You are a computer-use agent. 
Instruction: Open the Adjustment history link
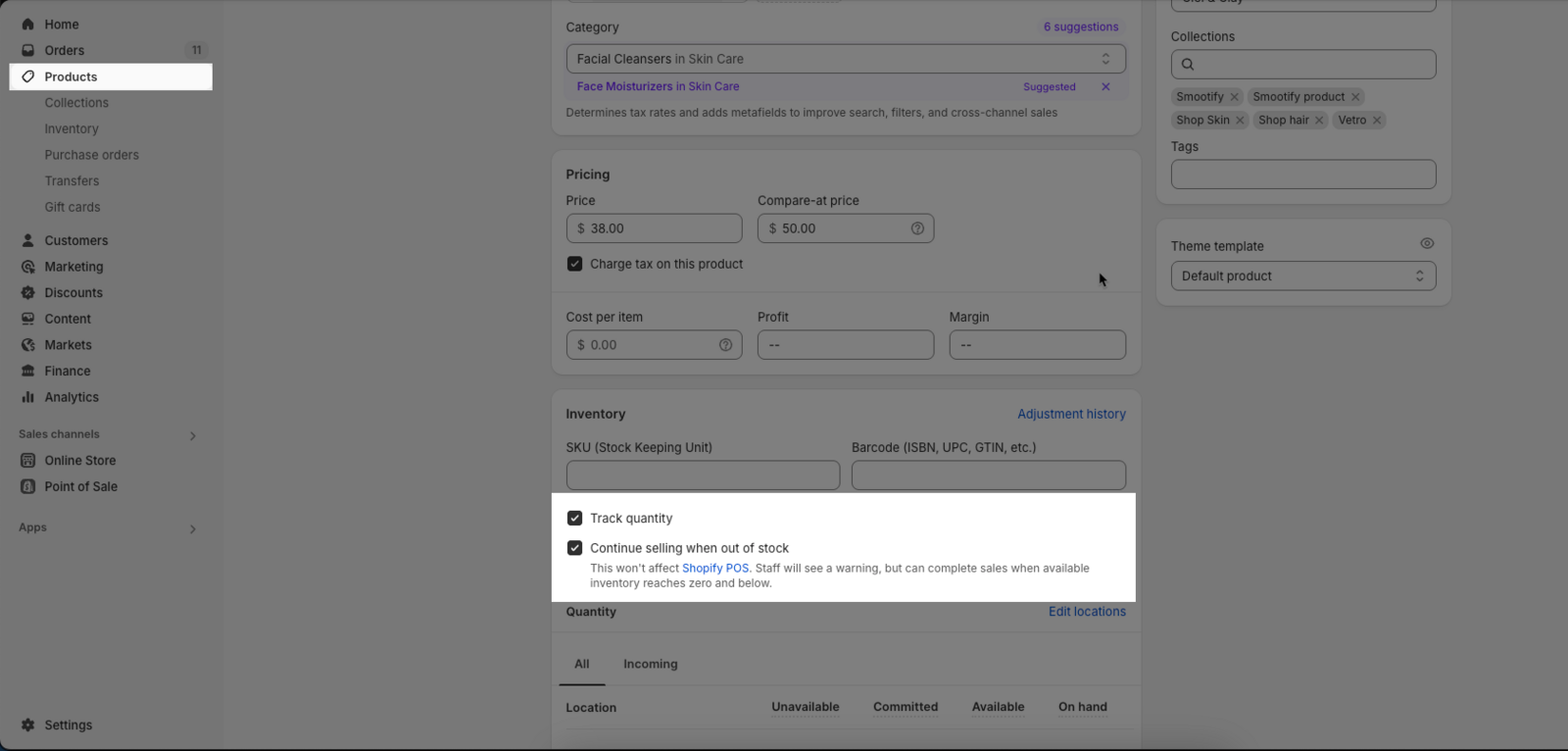point(1070,415)
